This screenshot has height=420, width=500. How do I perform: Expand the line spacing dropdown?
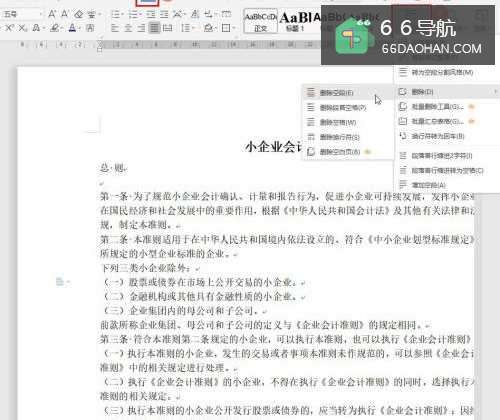[193, 28]
